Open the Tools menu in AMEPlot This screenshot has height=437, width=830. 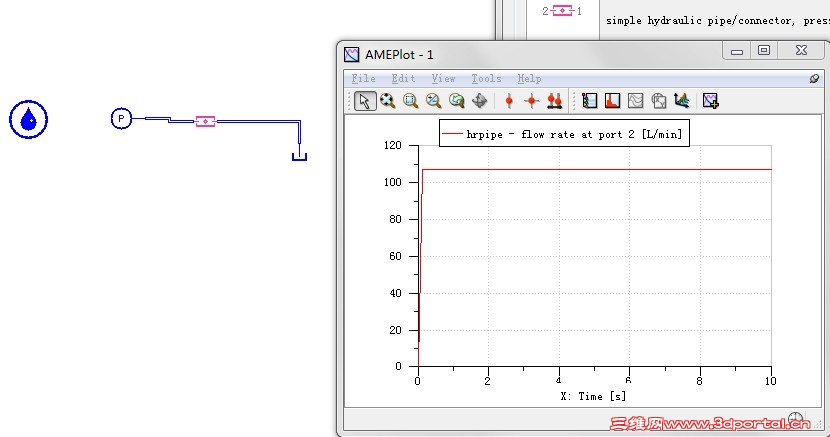486,79
